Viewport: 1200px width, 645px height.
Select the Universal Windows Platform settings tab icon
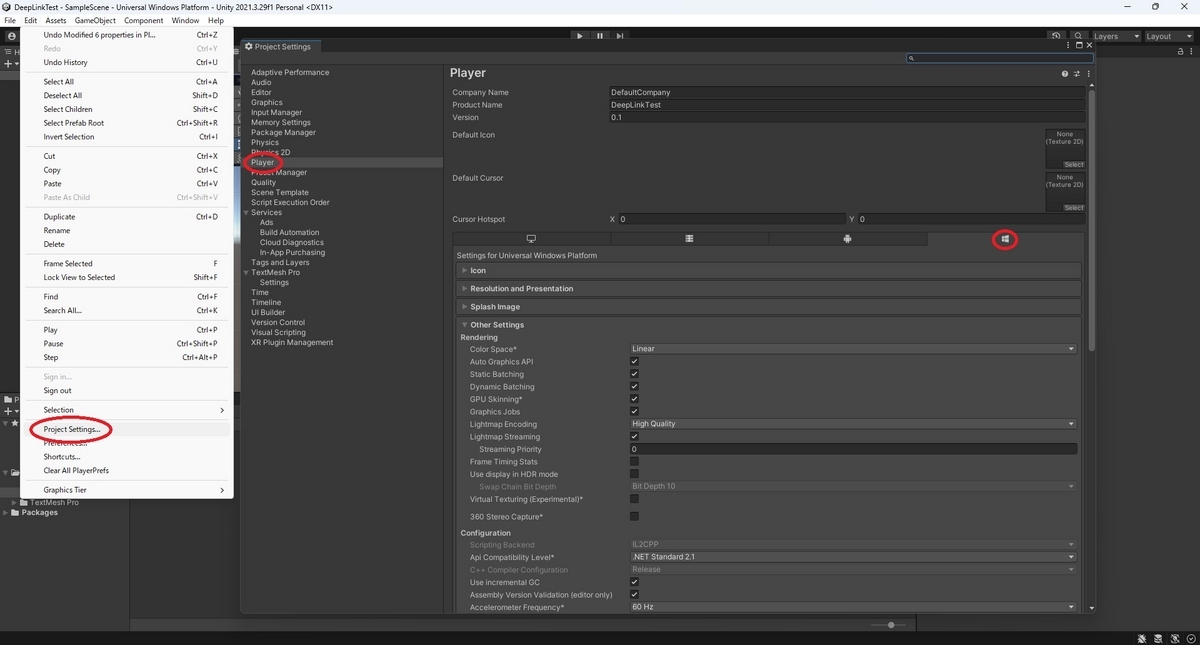pyautogui.click(x=1005, y=239)
